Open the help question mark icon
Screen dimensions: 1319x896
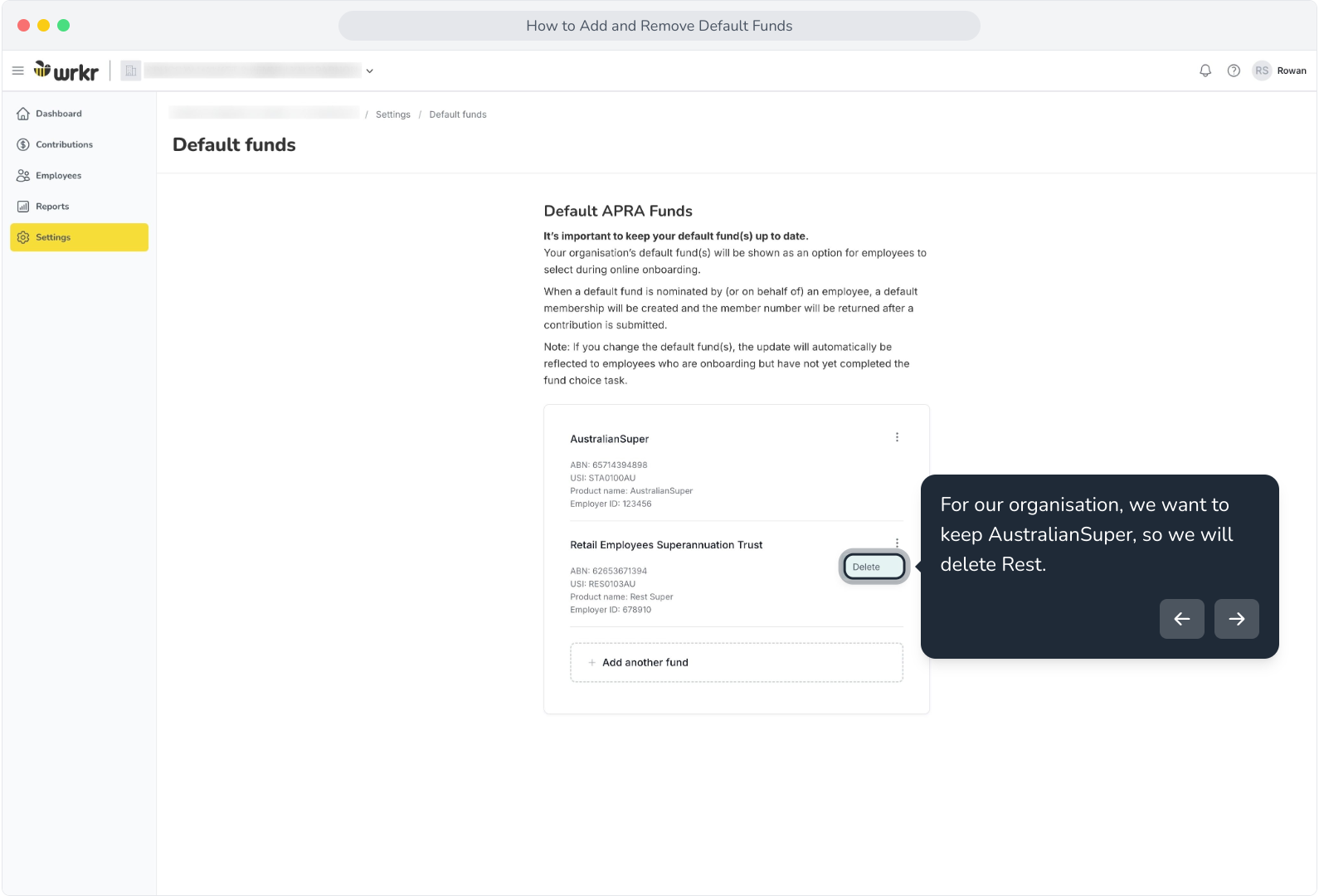pyautogui.click(x=1234, y=71)
